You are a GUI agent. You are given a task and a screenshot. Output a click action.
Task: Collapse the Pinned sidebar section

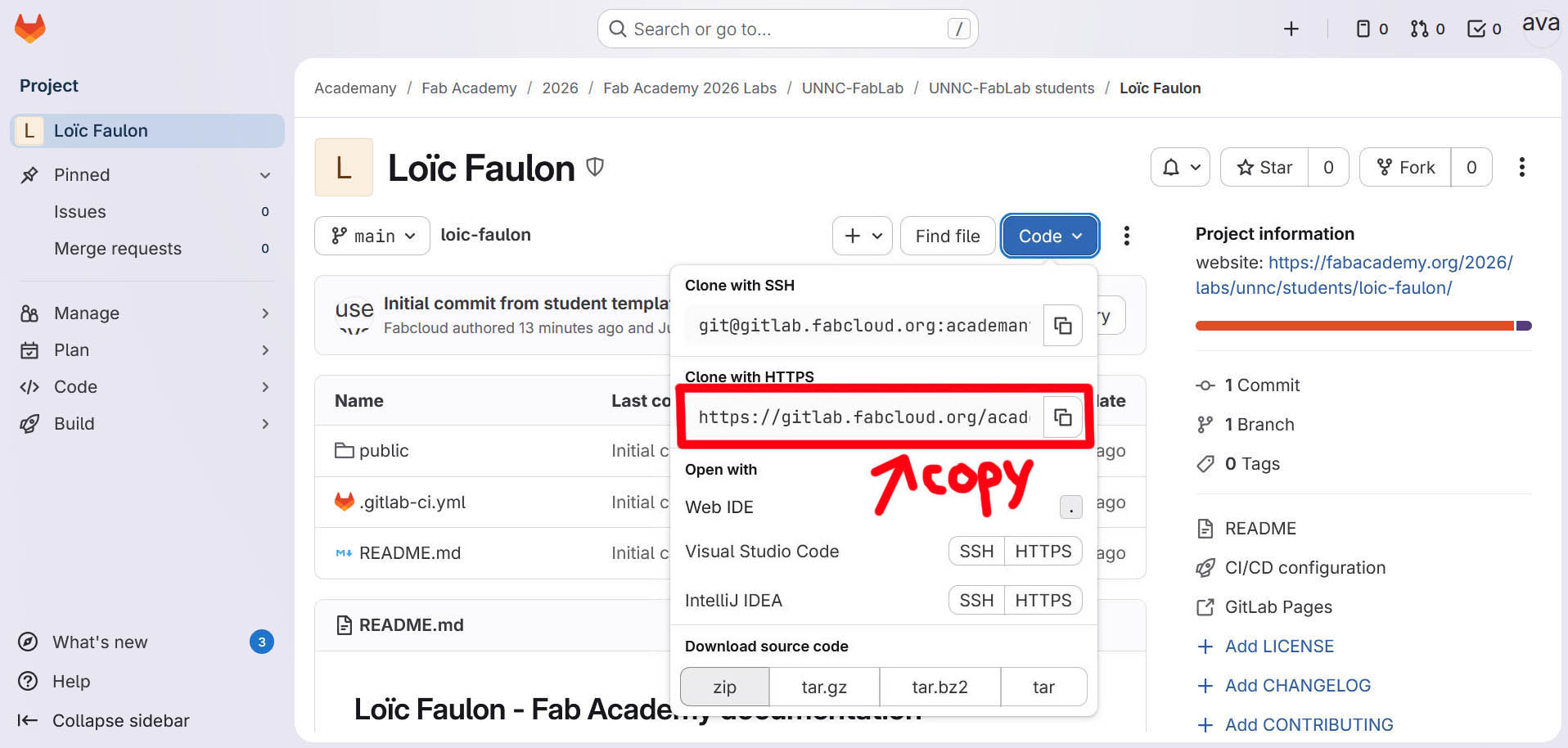[264, 175]
